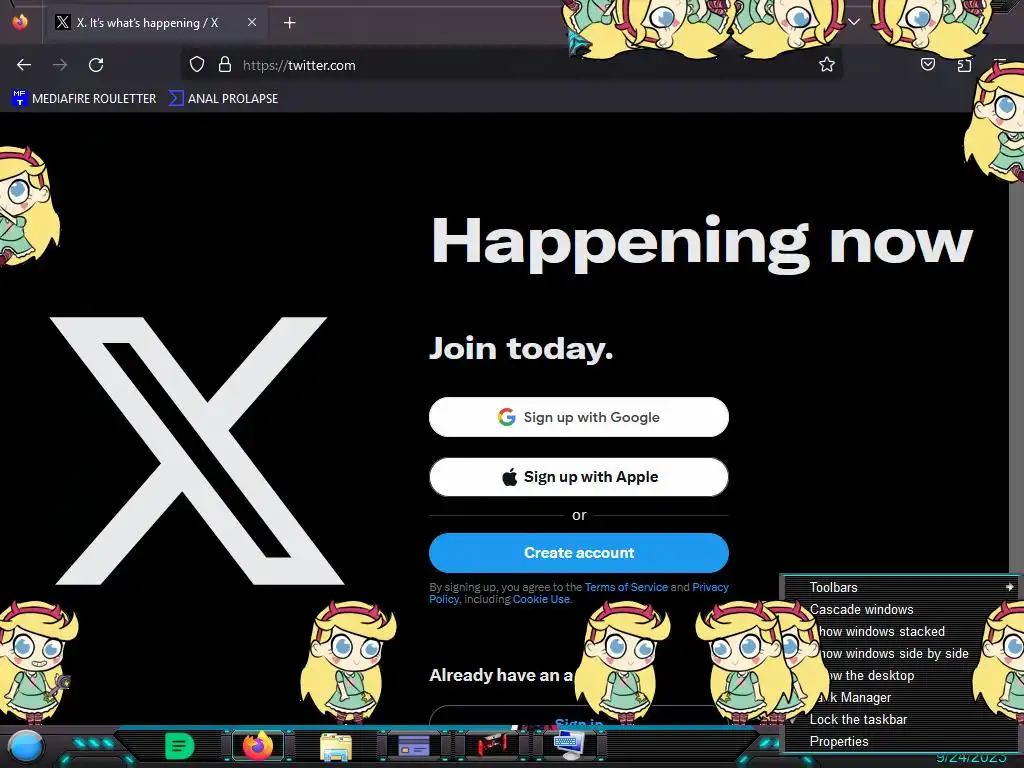Expand the Toolbars submenu arrow
The width and height of the screenshot is (1024, 768).
coord(1009,587)
